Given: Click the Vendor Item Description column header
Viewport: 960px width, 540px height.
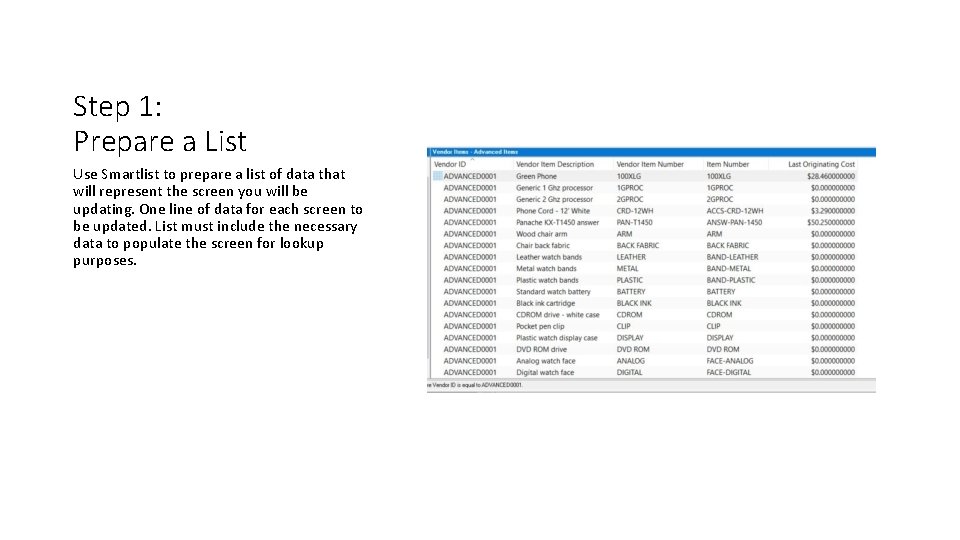Looking at the screenshot, I should tap(555, 164).
